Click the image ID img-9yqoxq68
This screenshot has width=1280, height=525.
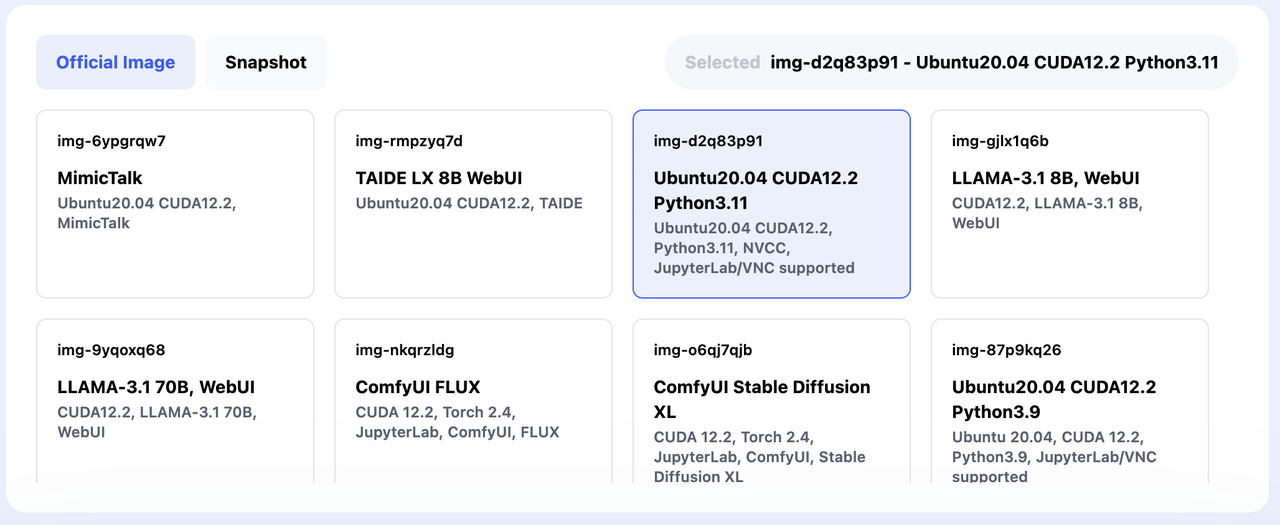[x=111, y=350]
